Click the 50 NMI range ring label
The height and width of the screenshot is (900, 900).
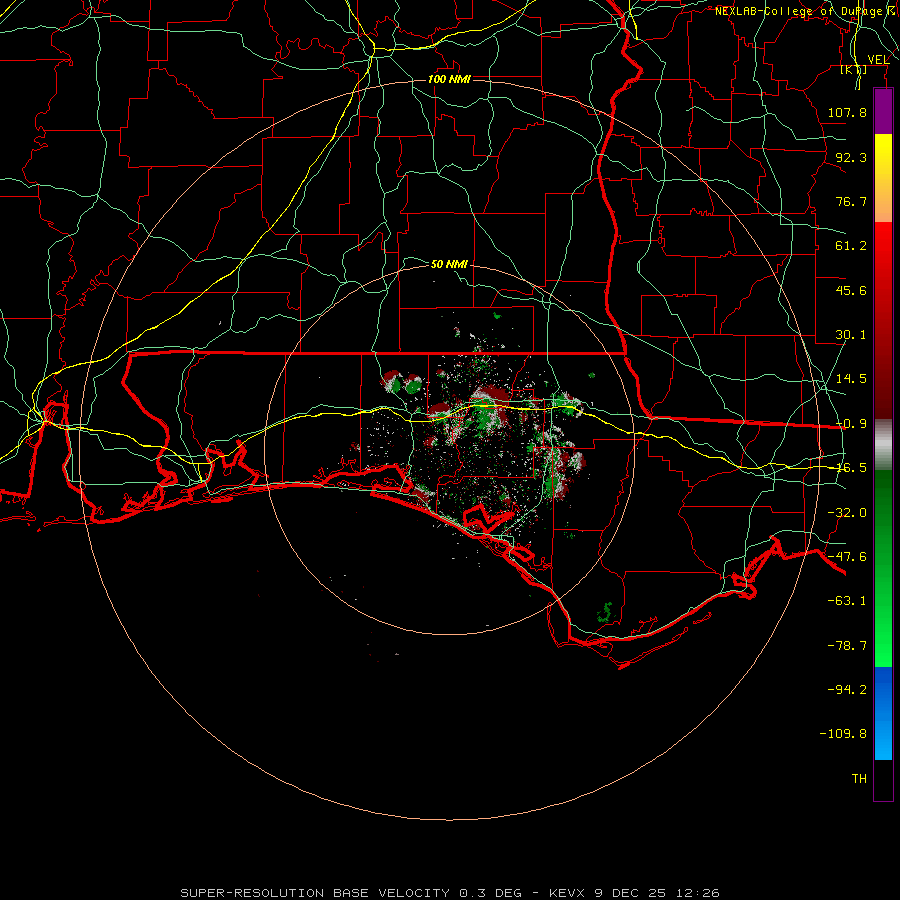point(449,264)
